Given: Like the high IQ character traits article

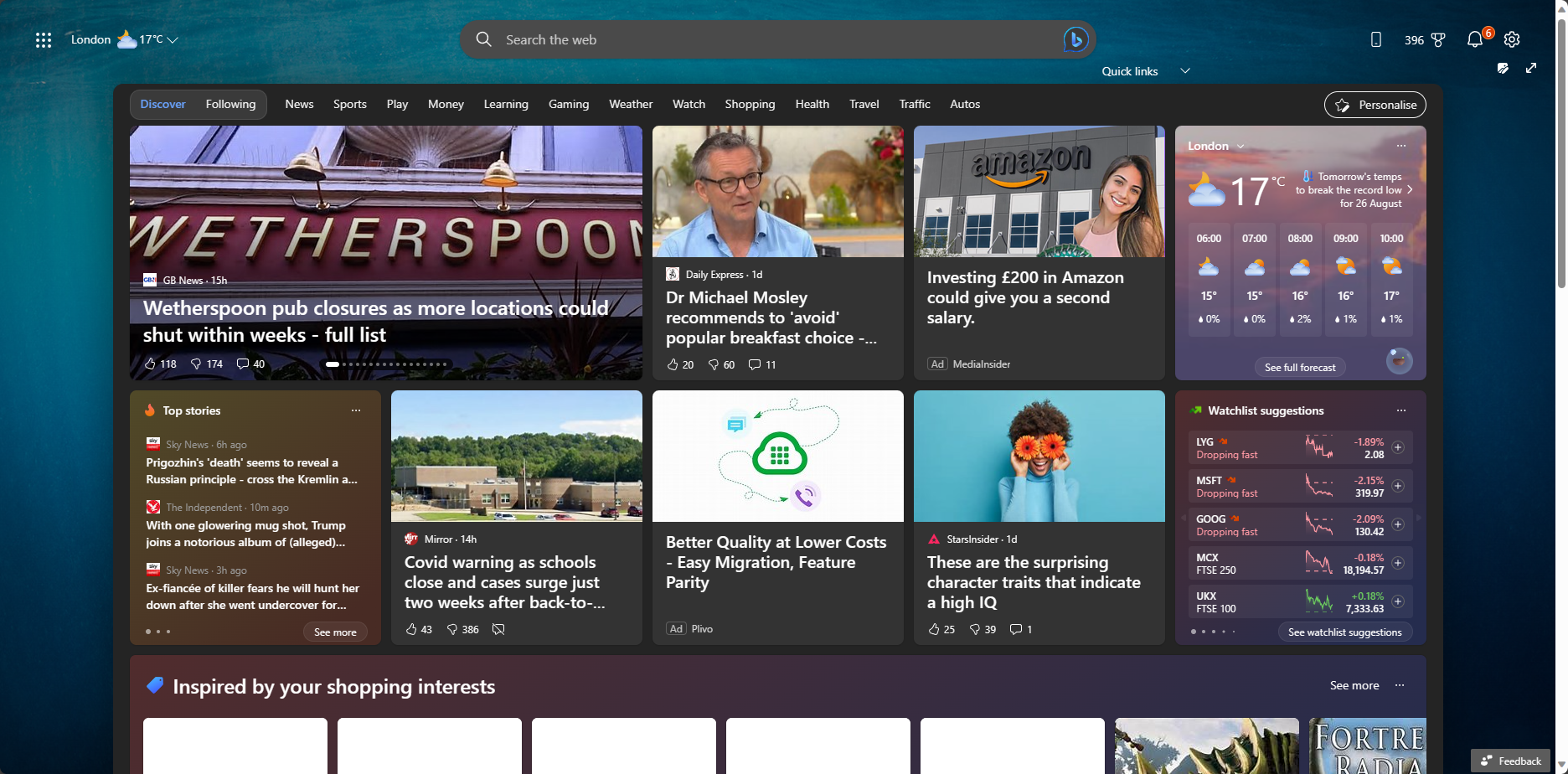Looking at the screenshot, I should (934, 629).
